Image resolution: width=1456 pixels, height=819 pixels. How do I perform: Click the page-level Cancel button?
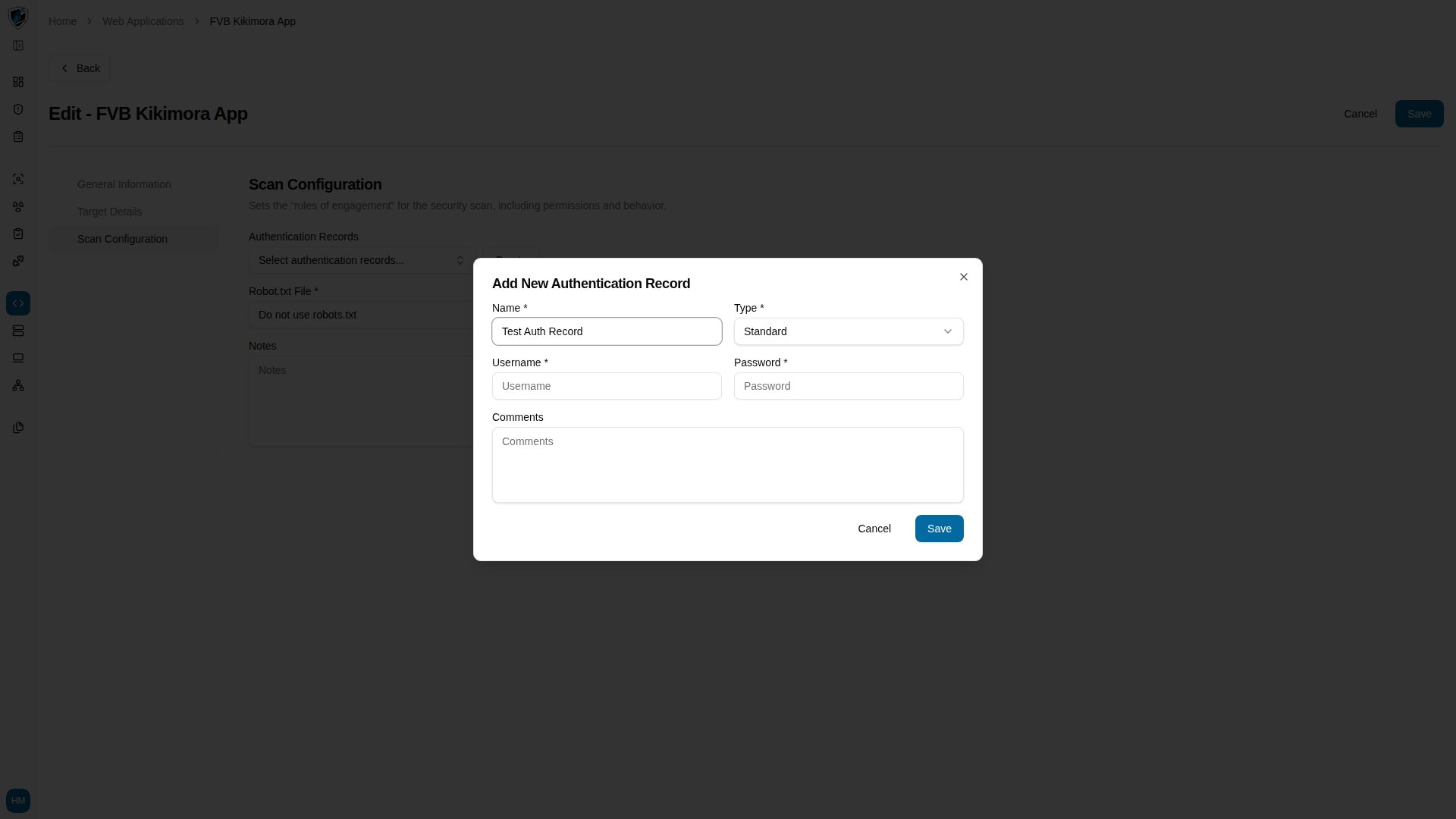[x=1360, y=114]
